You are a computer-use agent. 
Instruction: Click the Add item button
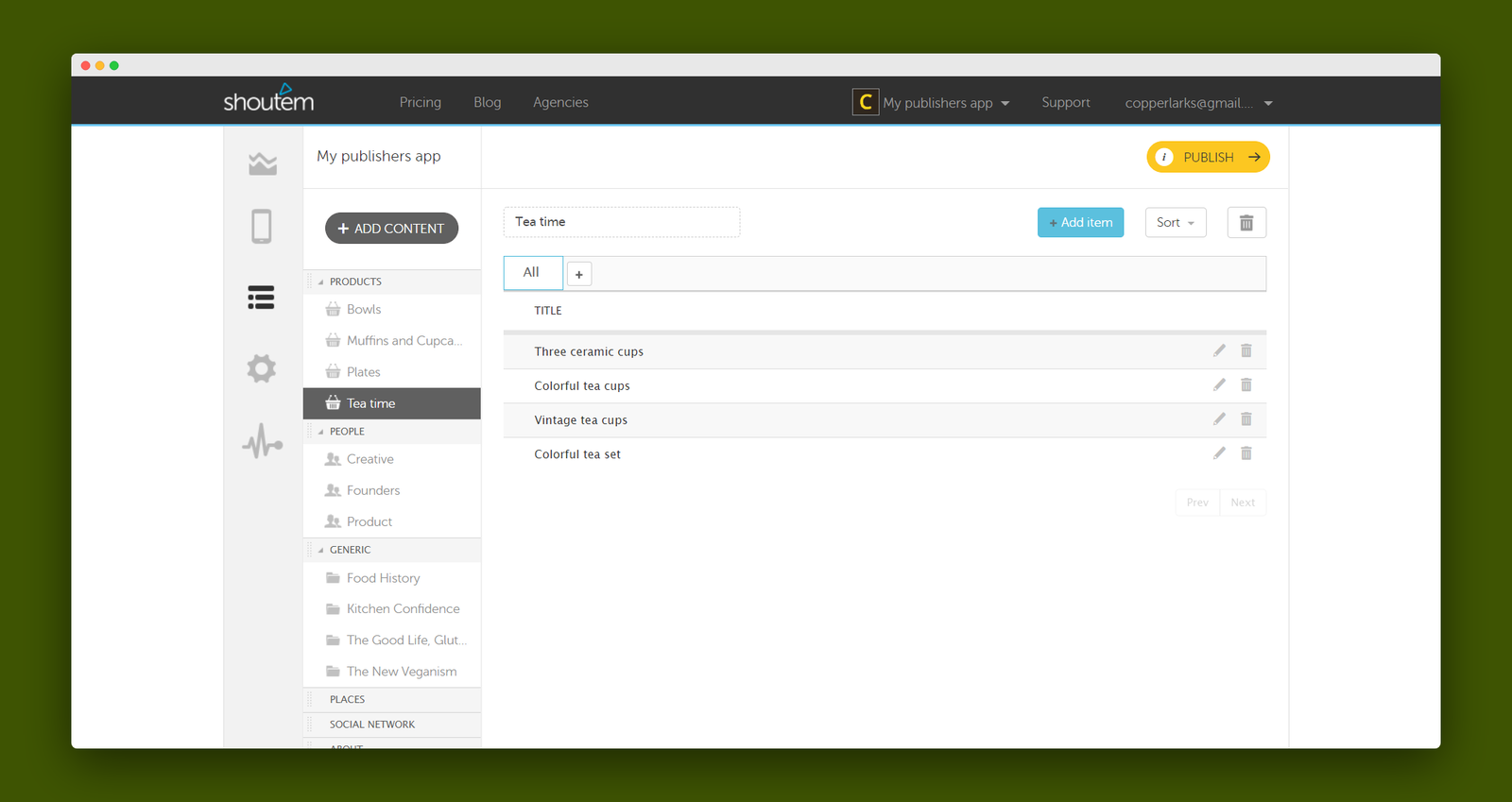[1080, 223]
